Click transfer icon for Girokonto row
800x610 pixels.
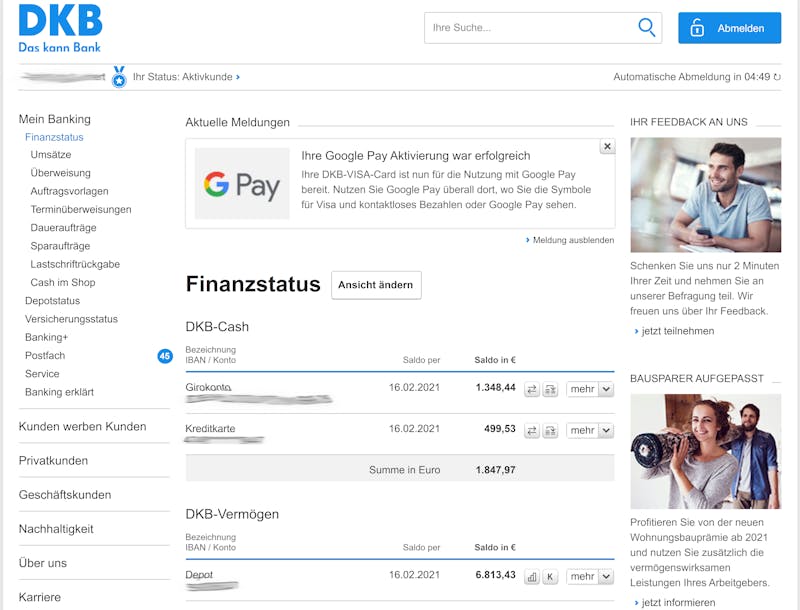pyautogui.click(x=532, y=390)
